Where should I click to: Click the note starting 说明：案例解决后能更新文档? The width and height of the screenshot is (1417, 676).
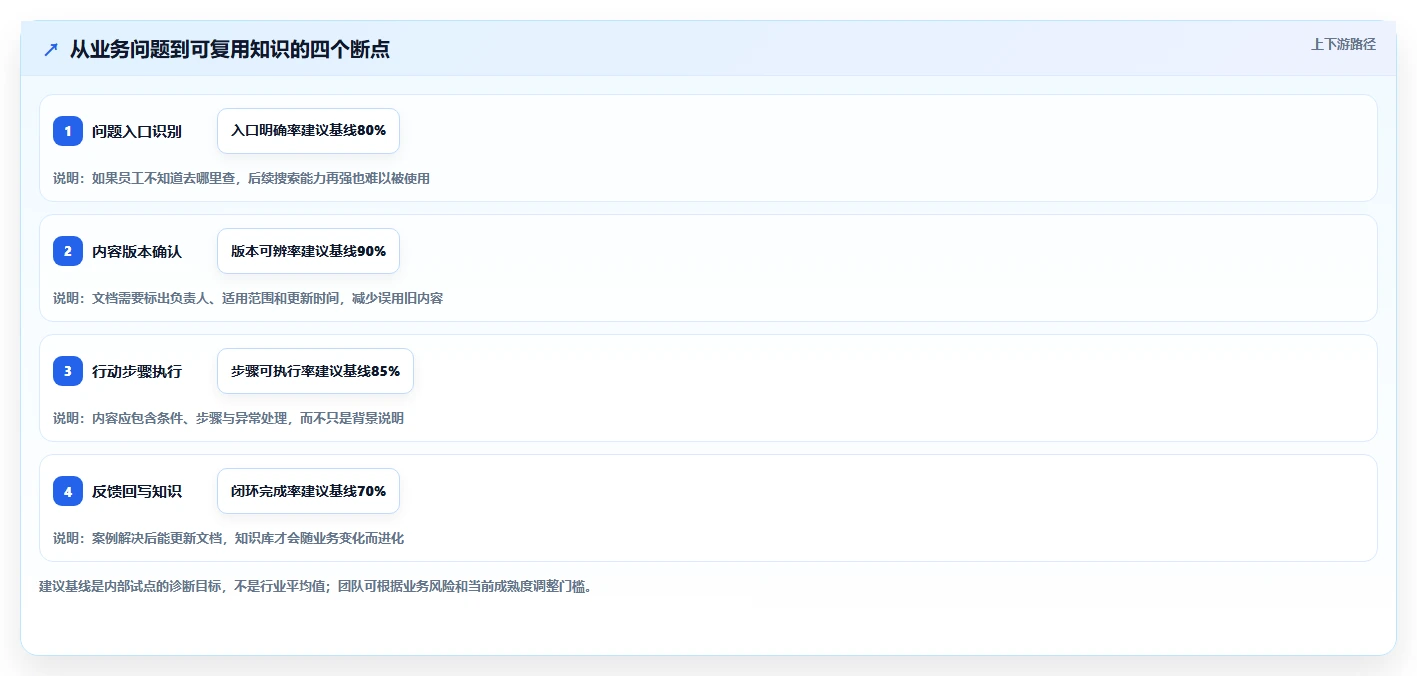[228, 538]
